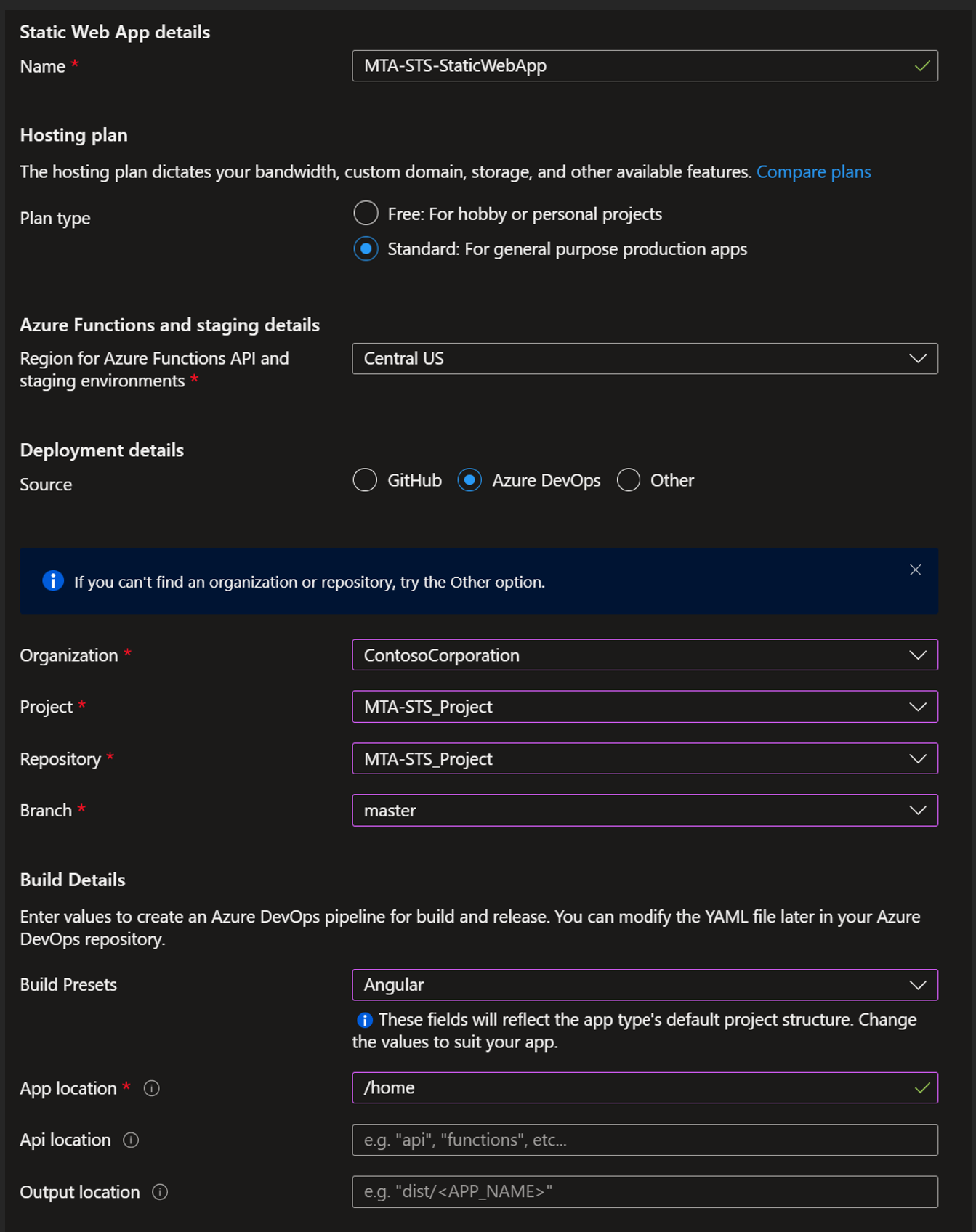The image size is (976, 1232).
Task: Select the Free plan type radio button
Action: (366, 214)
